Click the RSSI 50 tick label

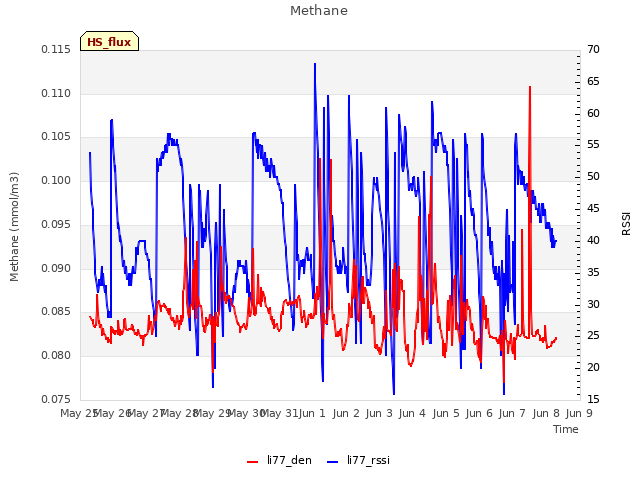pos(593,177)
